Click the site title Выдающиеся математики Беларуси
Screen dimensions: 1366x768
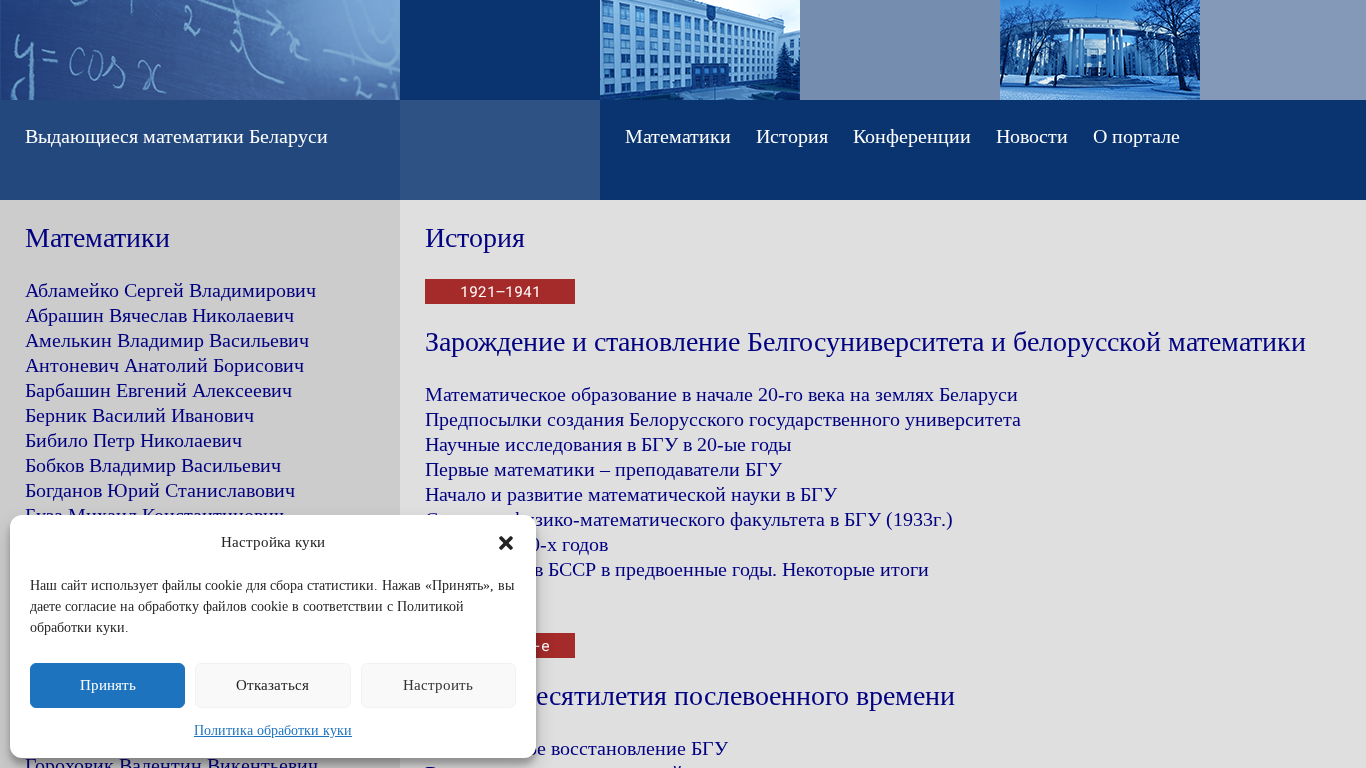[x=176, y=137]
